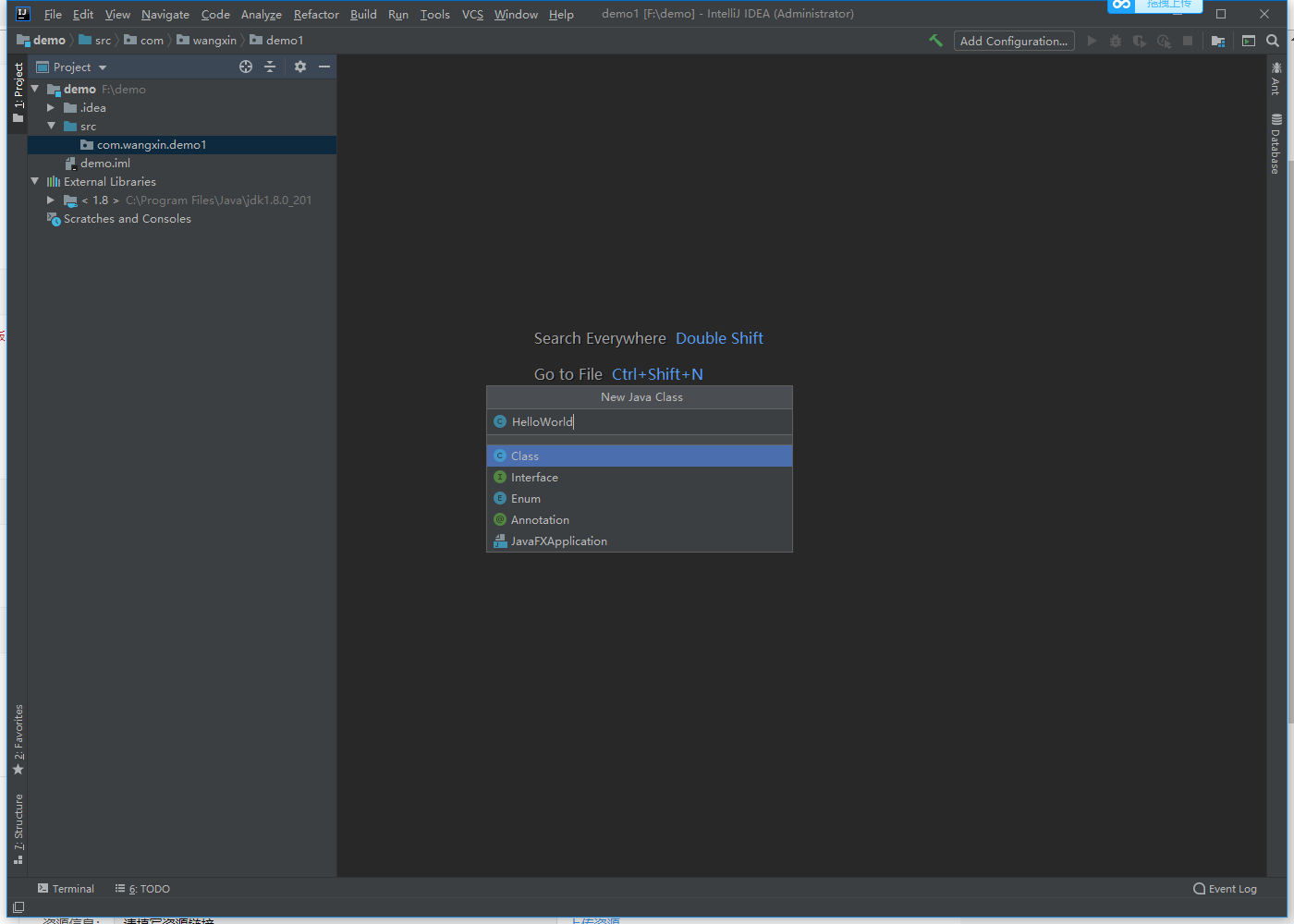This screenshot has width=1294, height=924.
Task: Open the Database tool window
Action: click(x=1276, y=144)
